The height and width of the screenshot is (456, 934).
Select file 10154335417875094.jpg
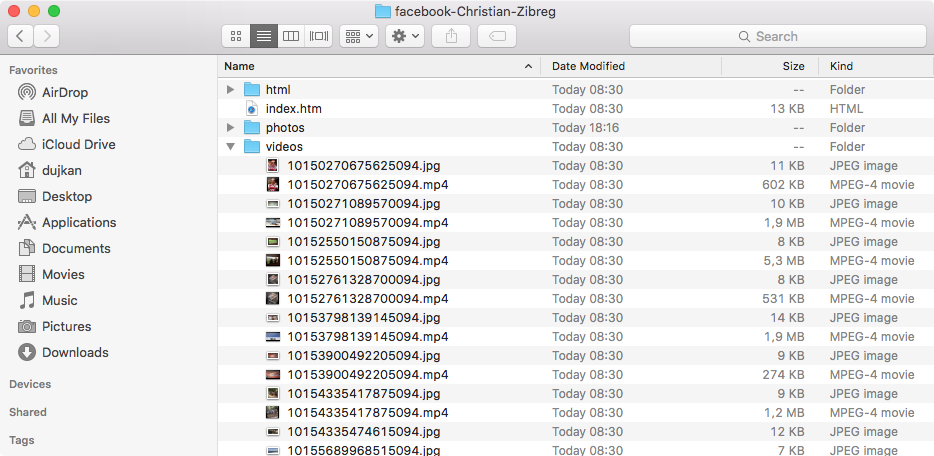pyautogui.click(x=575, y=393)
